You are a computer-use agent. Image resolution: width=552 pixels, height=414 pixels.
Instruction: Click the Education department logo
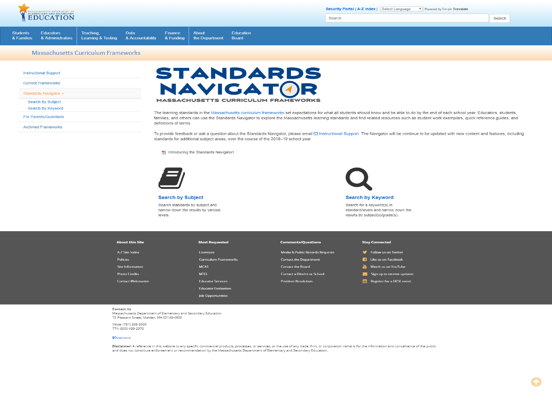click(46, 13)
